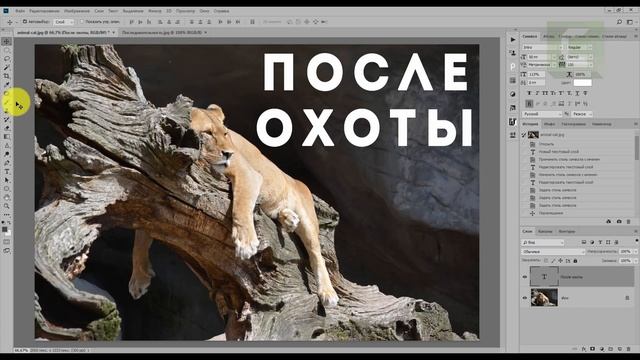Open the language Русский dropdown

pyautogui.click(x=542, y=114)
